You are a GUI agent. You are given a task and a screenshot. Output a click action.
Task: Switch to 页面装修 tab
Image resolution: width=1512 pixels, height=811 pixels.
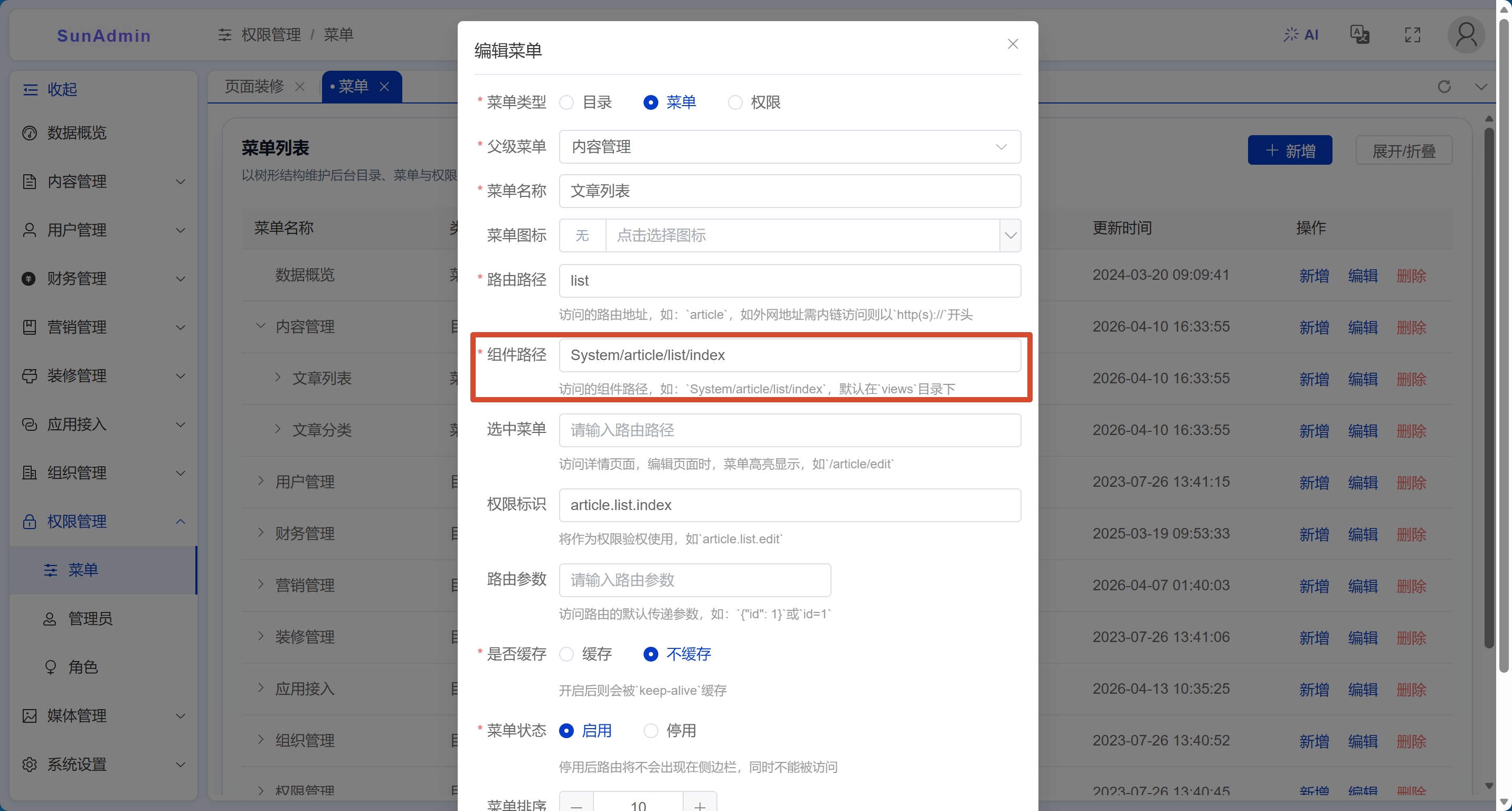[x=254, y=87]
